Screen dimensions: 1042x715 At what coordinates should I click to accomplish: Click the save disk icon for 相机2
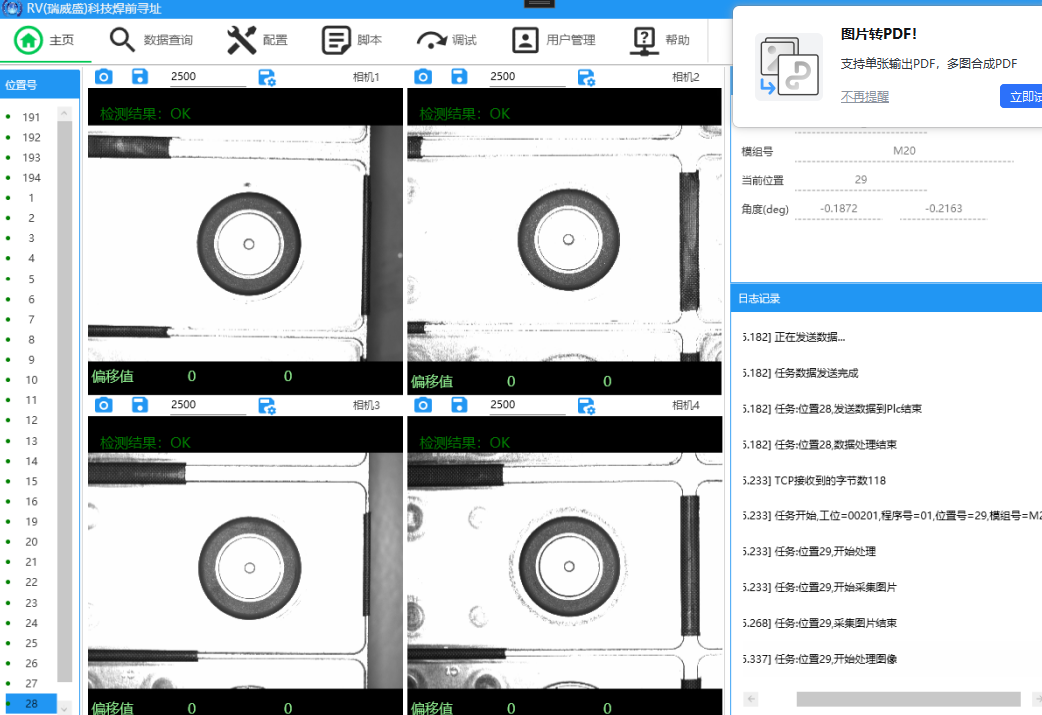459,76
